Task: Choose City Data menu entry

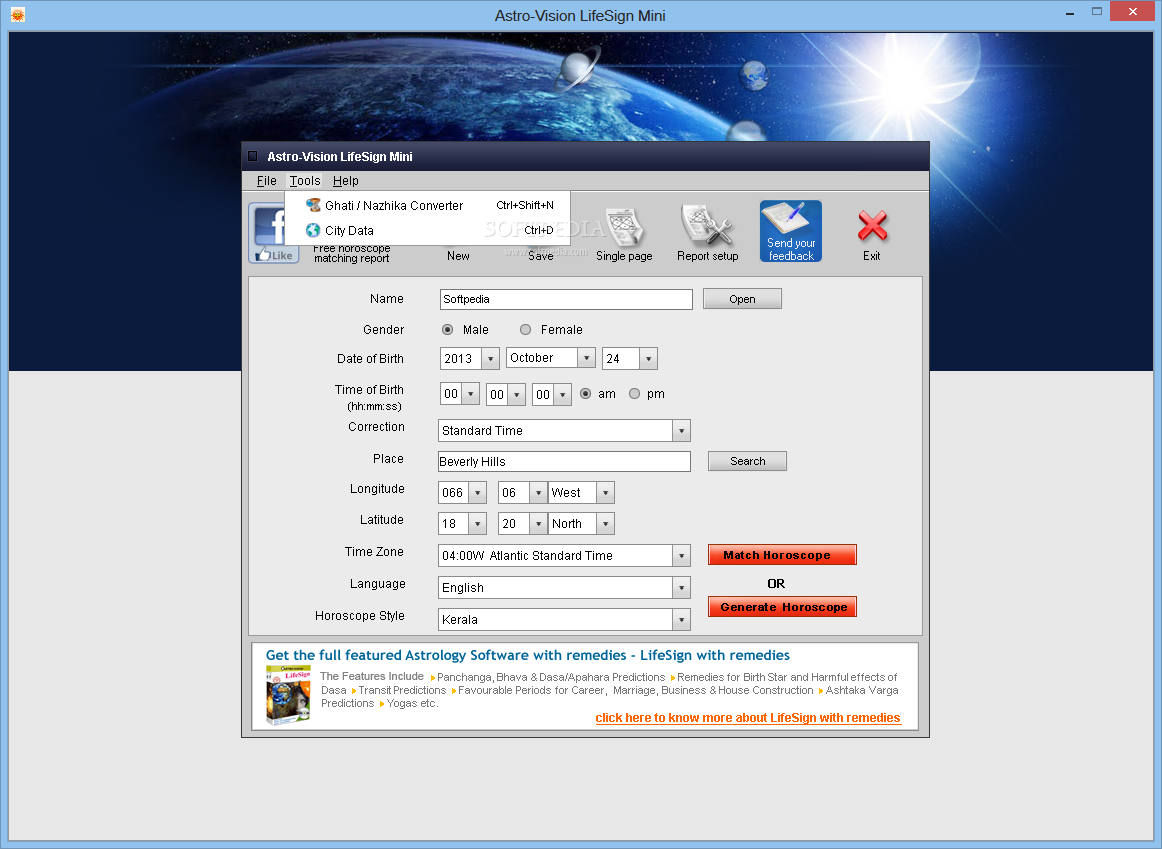Action: (428, 230)
